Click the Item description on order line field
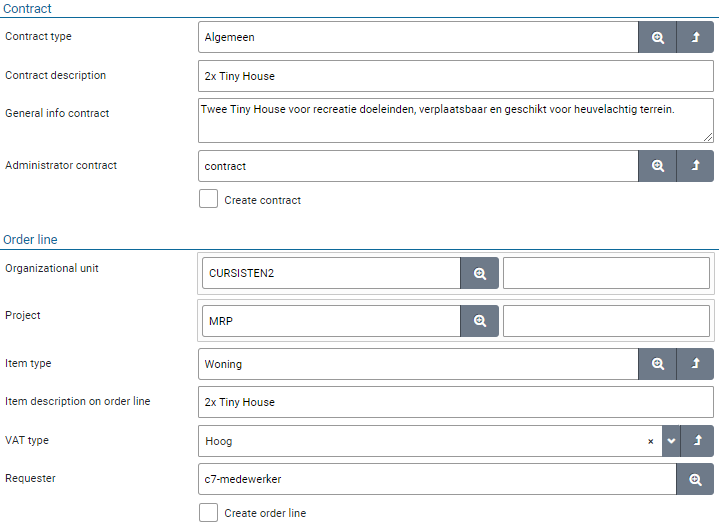 point(455,402)
